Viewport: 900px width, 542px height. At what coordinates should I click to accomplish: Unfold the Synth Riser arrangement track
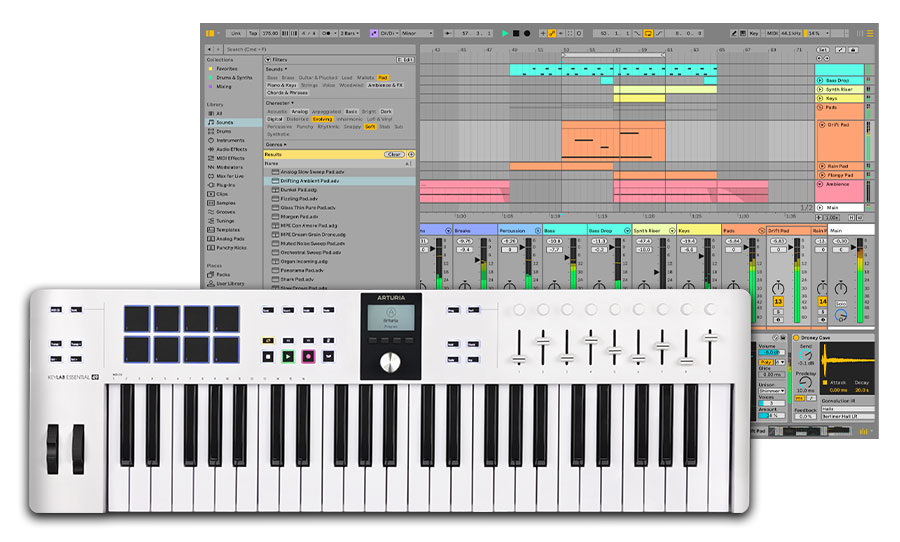[820, 90]
